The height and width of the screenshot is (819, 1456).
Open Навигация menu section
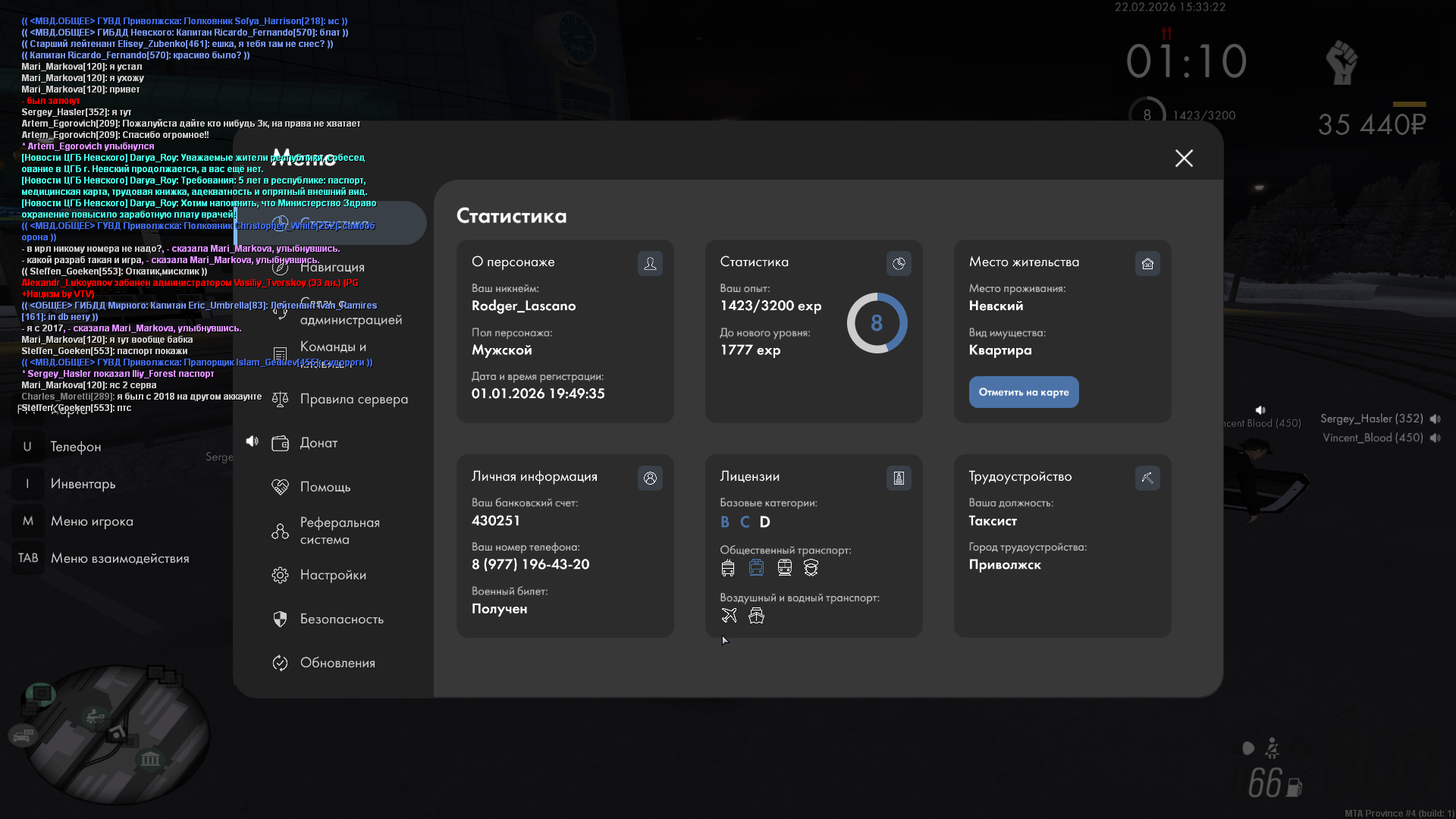[x=332, y=267]
